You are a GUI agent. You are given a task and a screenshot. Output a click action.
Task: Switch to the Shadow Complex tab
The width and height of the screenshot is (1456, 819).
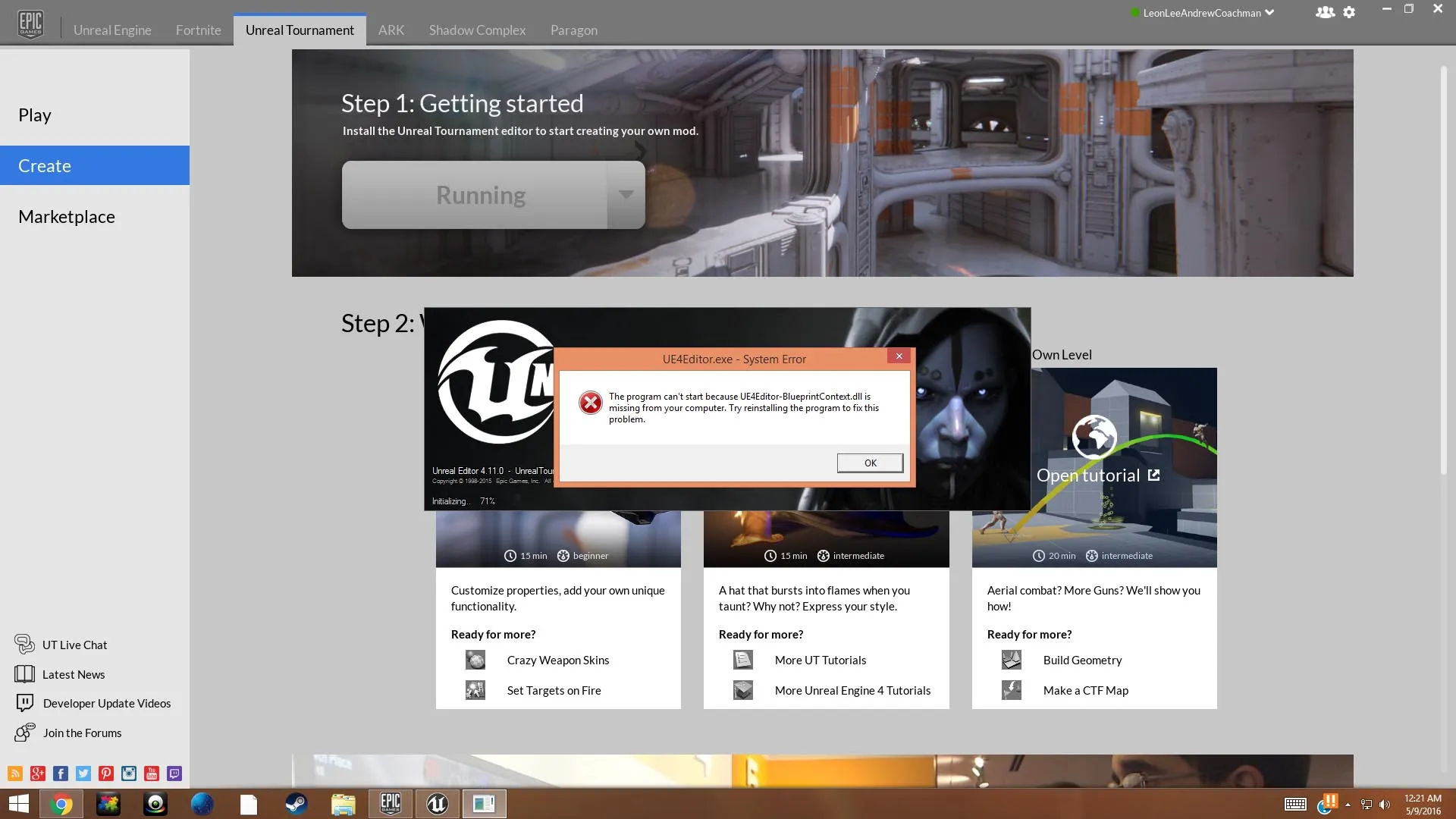477,30
